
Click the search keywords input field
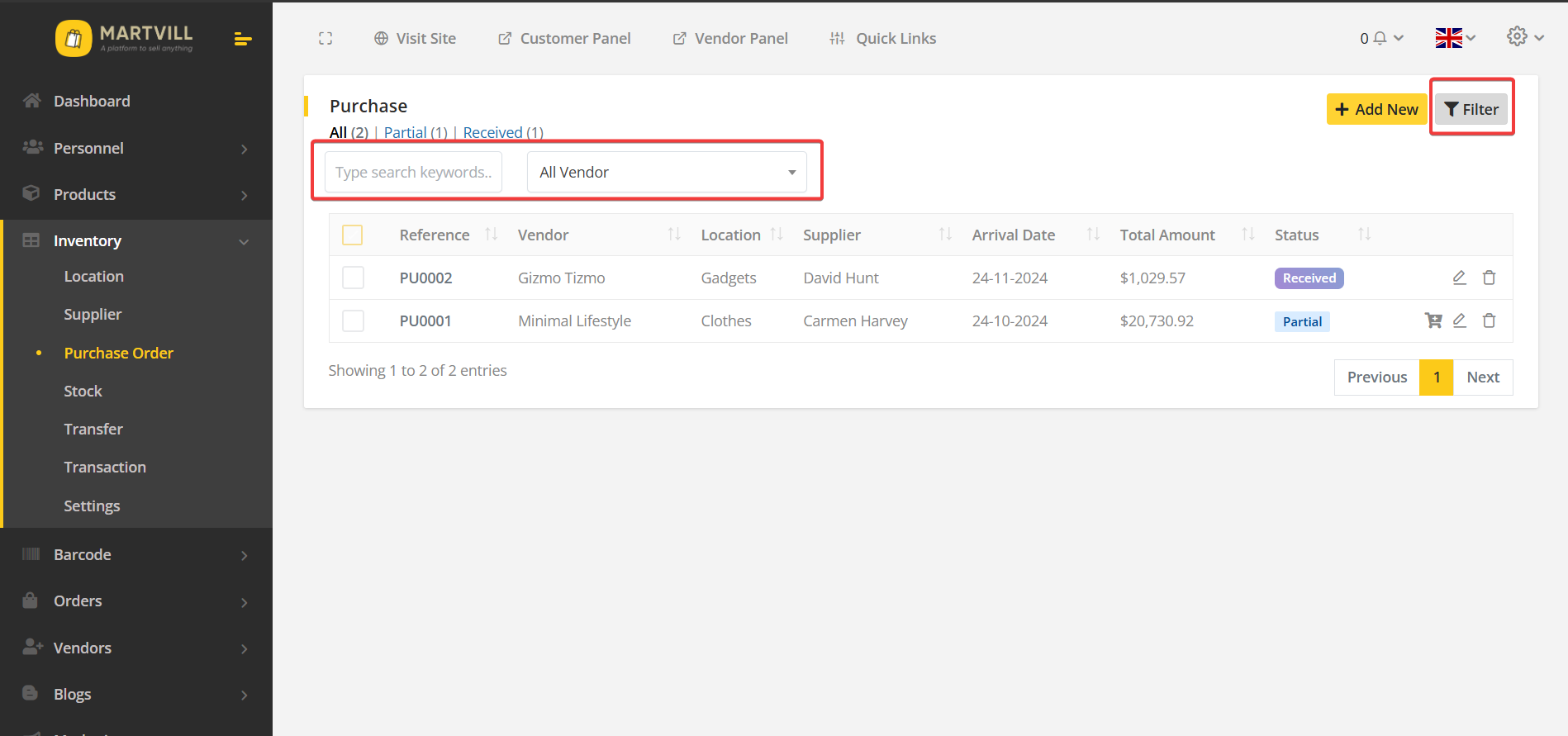(413, 172)
